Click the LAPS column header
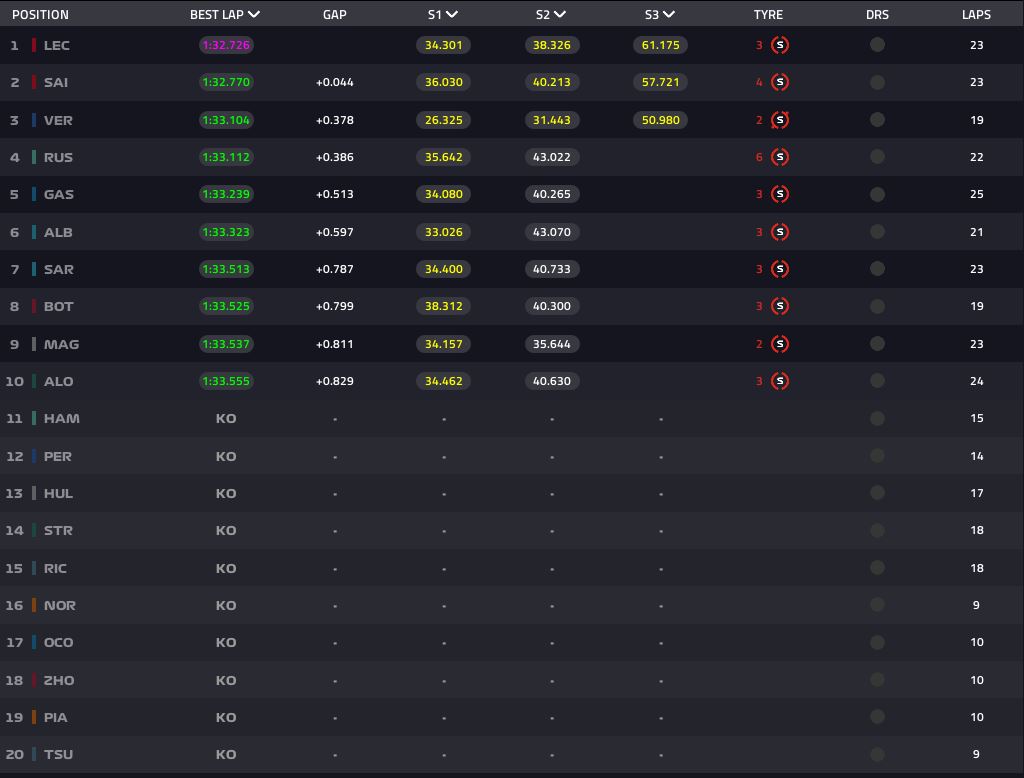 (x=976, y=15)
